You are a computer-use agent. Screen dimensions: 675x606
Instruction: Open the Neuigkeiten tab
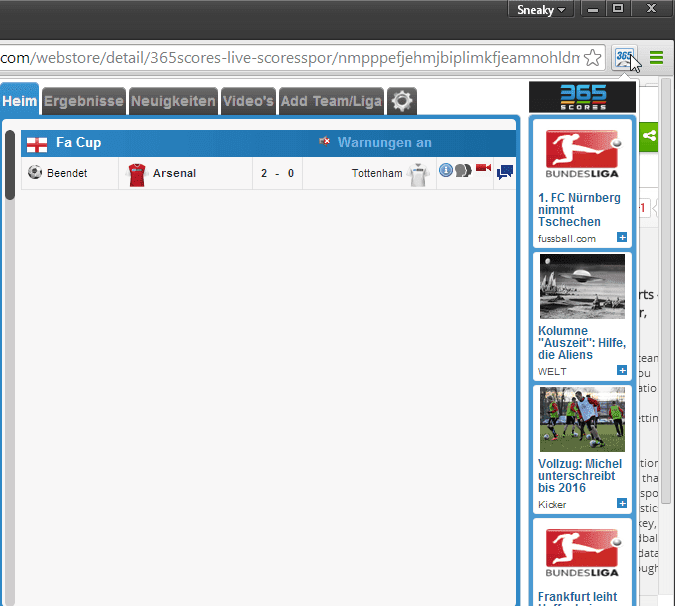(x=173, y=101)
